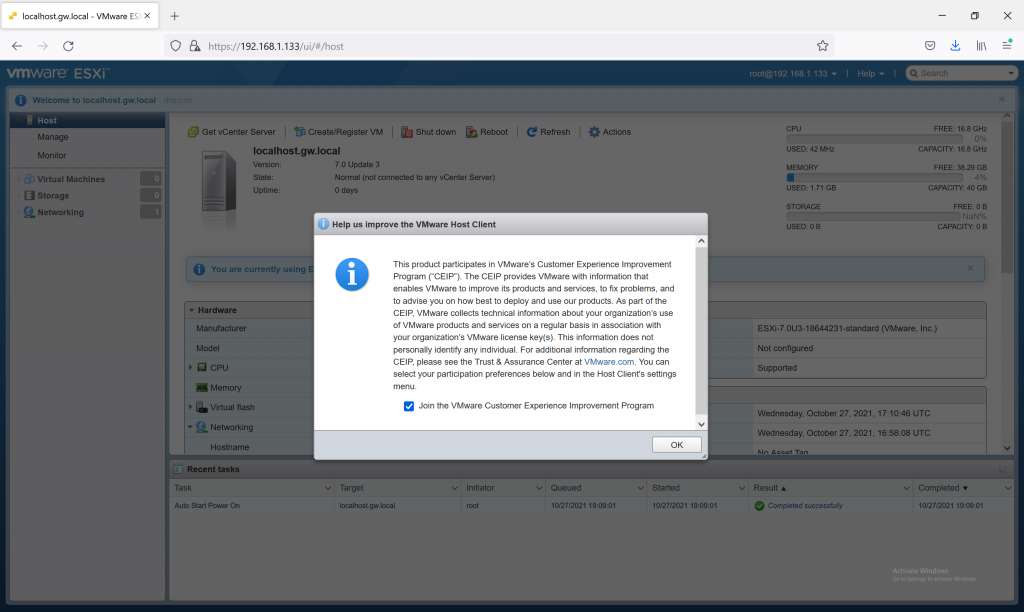Expand the CPU hardware row

[x=191, y=368]
